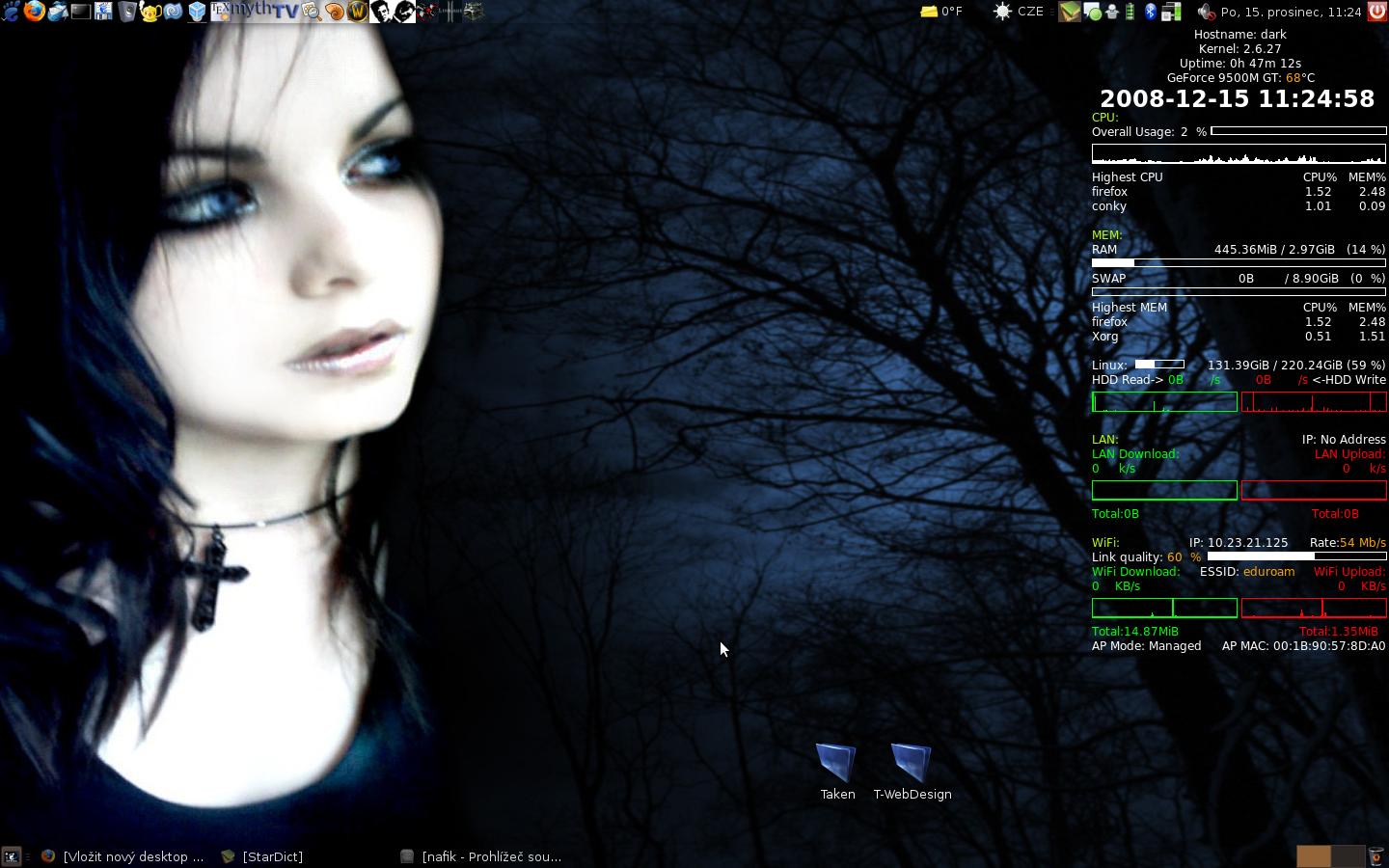Launch the Lineage II launcher
The height and width of the screenshot is (868, 1389).
450,12
